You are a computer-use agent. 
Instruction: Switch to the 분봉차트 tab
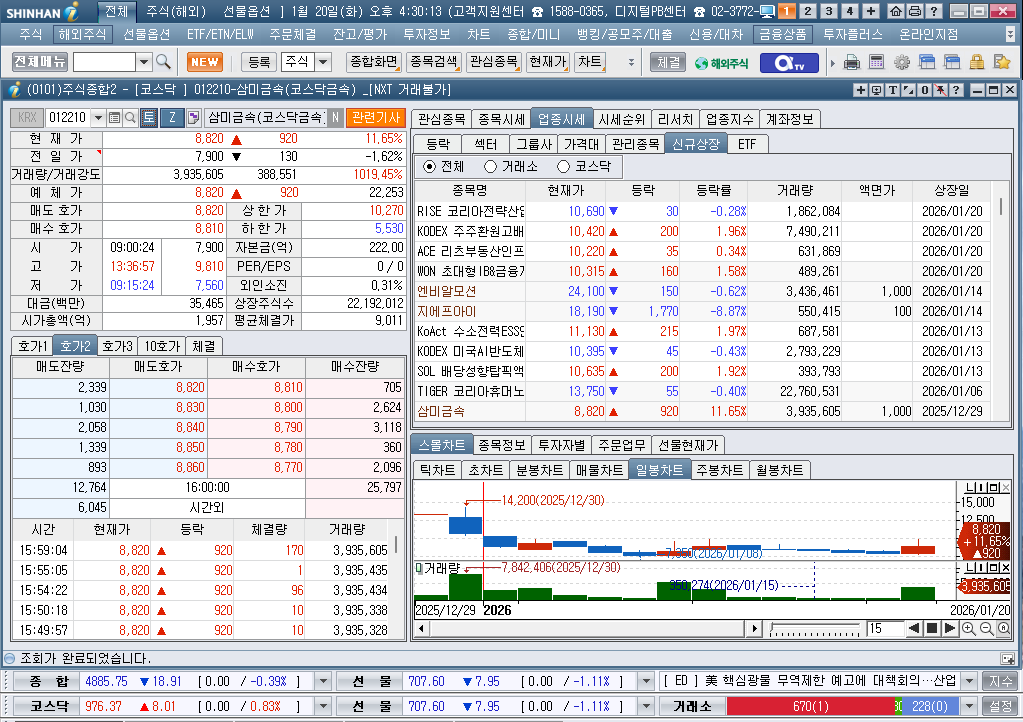tap(540, 470)
